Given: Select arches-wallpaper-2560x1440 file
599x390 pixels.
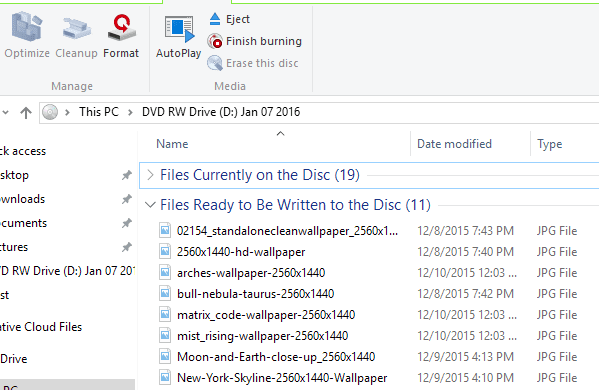Looking at the screenshot, I should pyautogui.click(x=251, y=273).
